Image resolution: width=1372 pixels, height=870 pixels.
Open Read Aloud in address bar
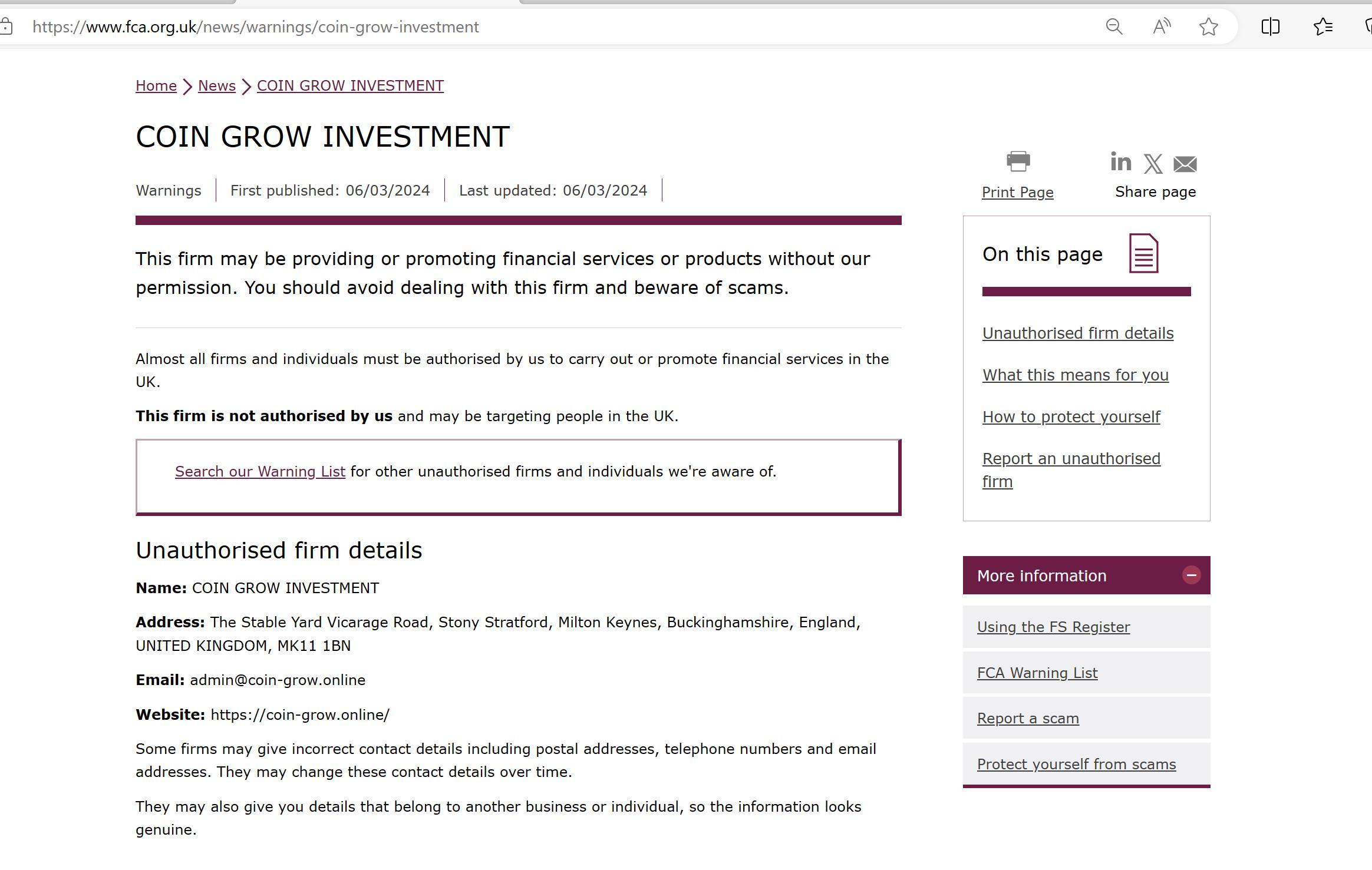click(x=1162, y=27)
